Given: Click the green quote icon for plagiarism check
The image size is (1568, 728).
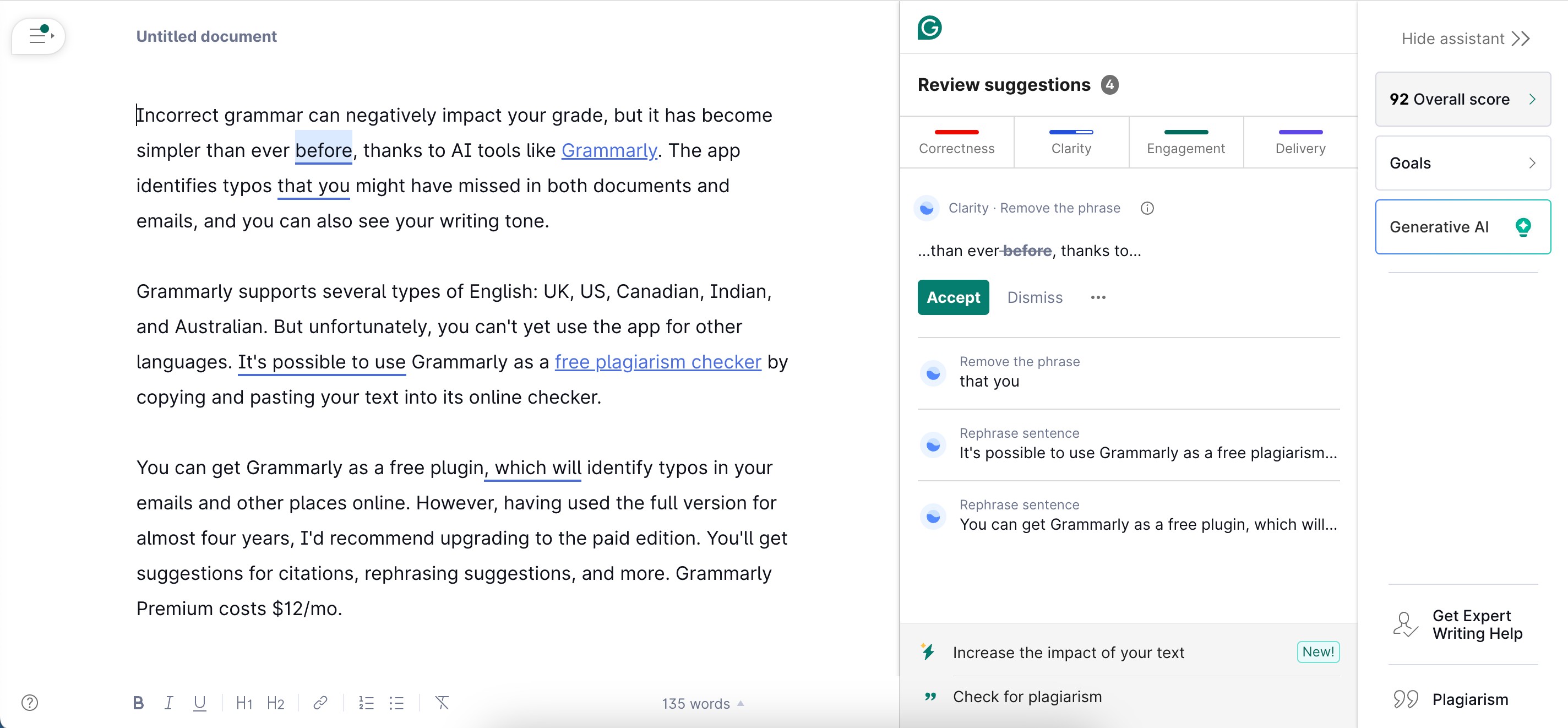Looking at the screenshot, I should (929, 697).
